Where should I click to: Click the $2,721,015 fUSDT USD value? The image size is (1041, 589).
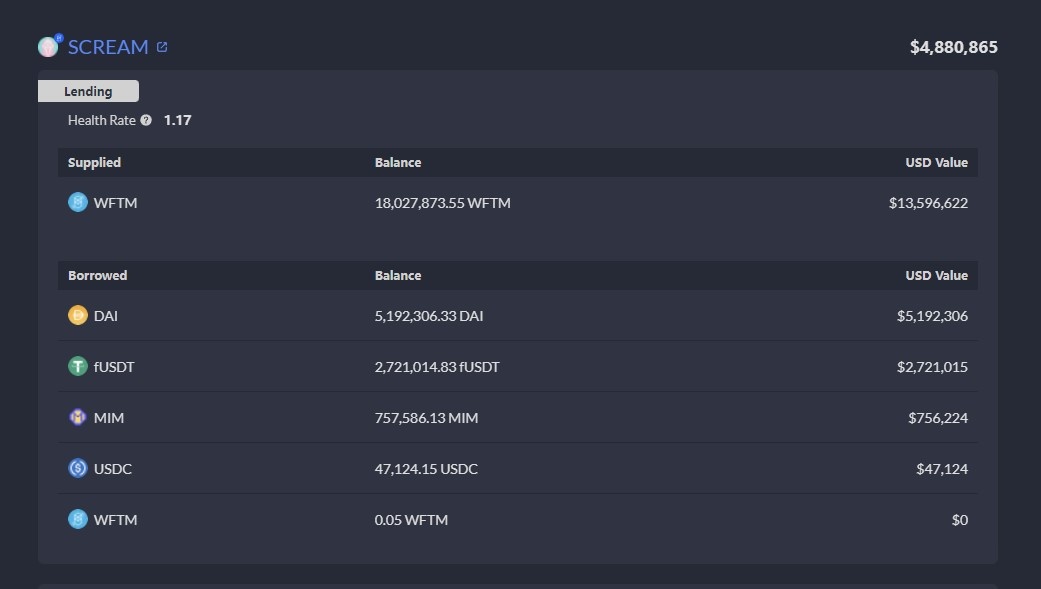point(932,367)
